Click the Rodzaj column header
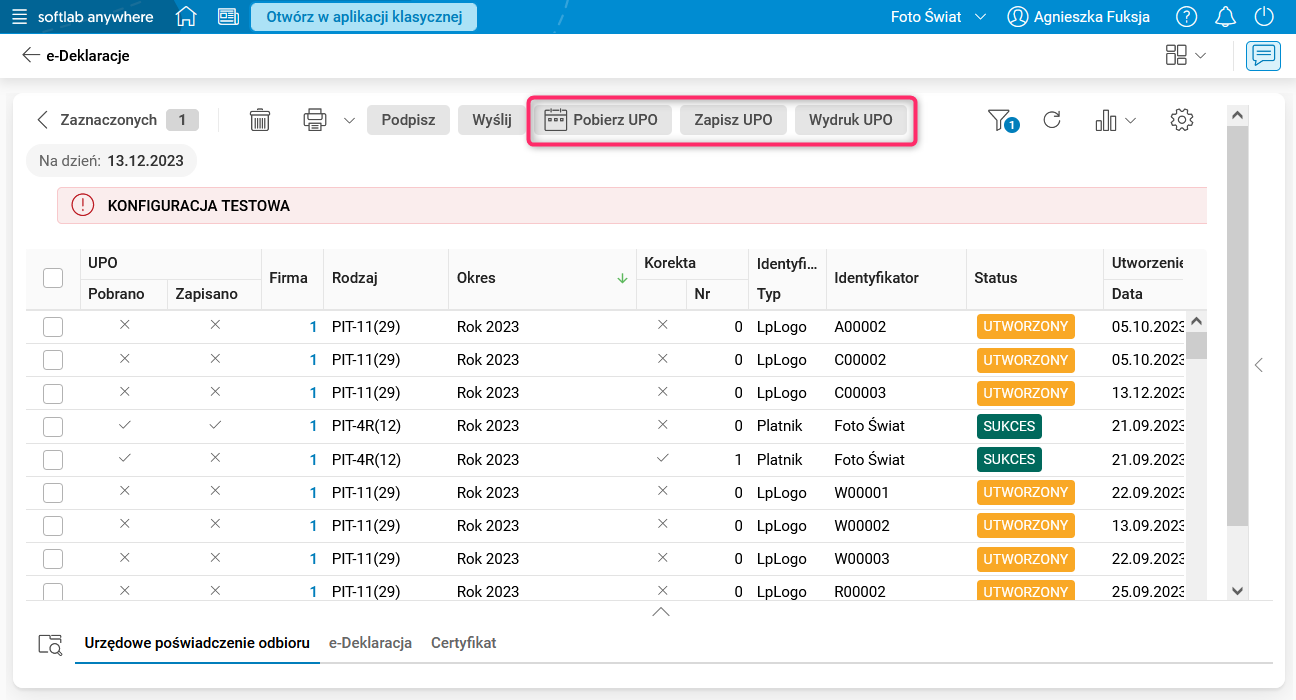 tap(386, 278)
